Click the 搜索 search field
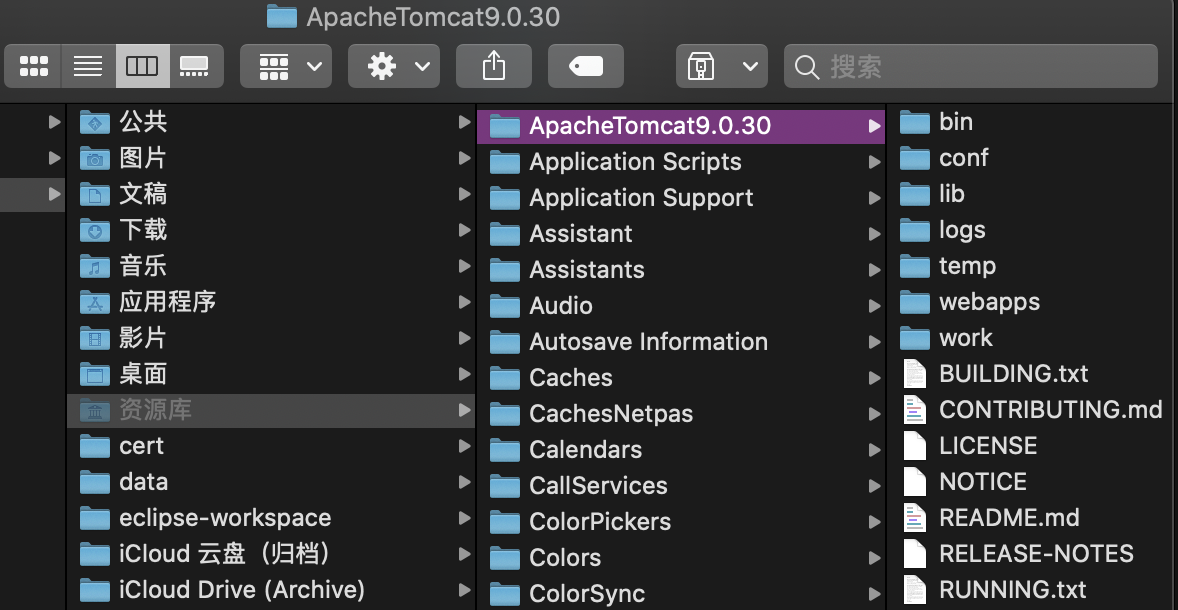Screen dimensions: 1178x610 click(971, 66)
